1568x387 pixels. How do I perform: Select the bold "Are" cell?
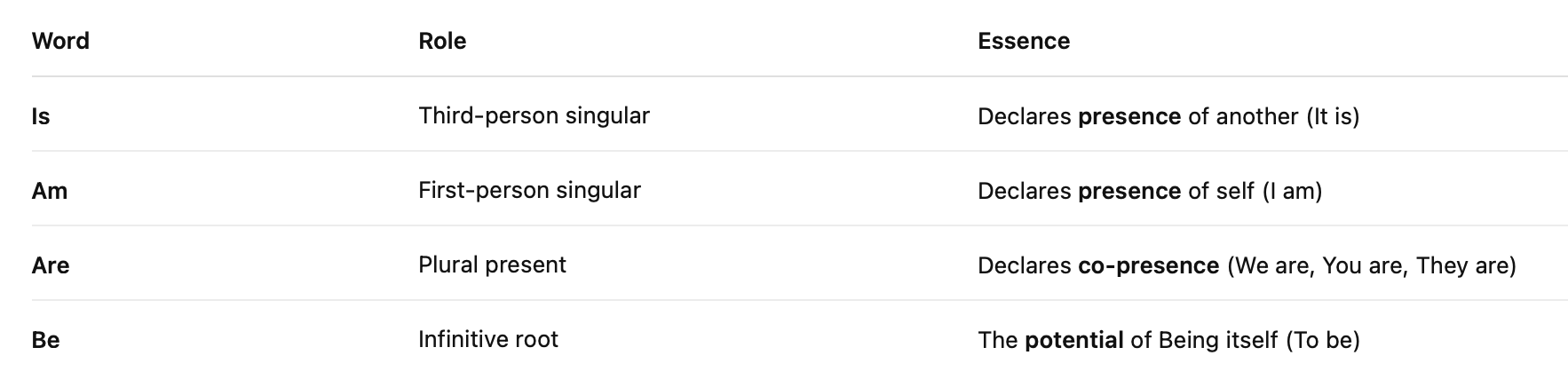(51, 265)
